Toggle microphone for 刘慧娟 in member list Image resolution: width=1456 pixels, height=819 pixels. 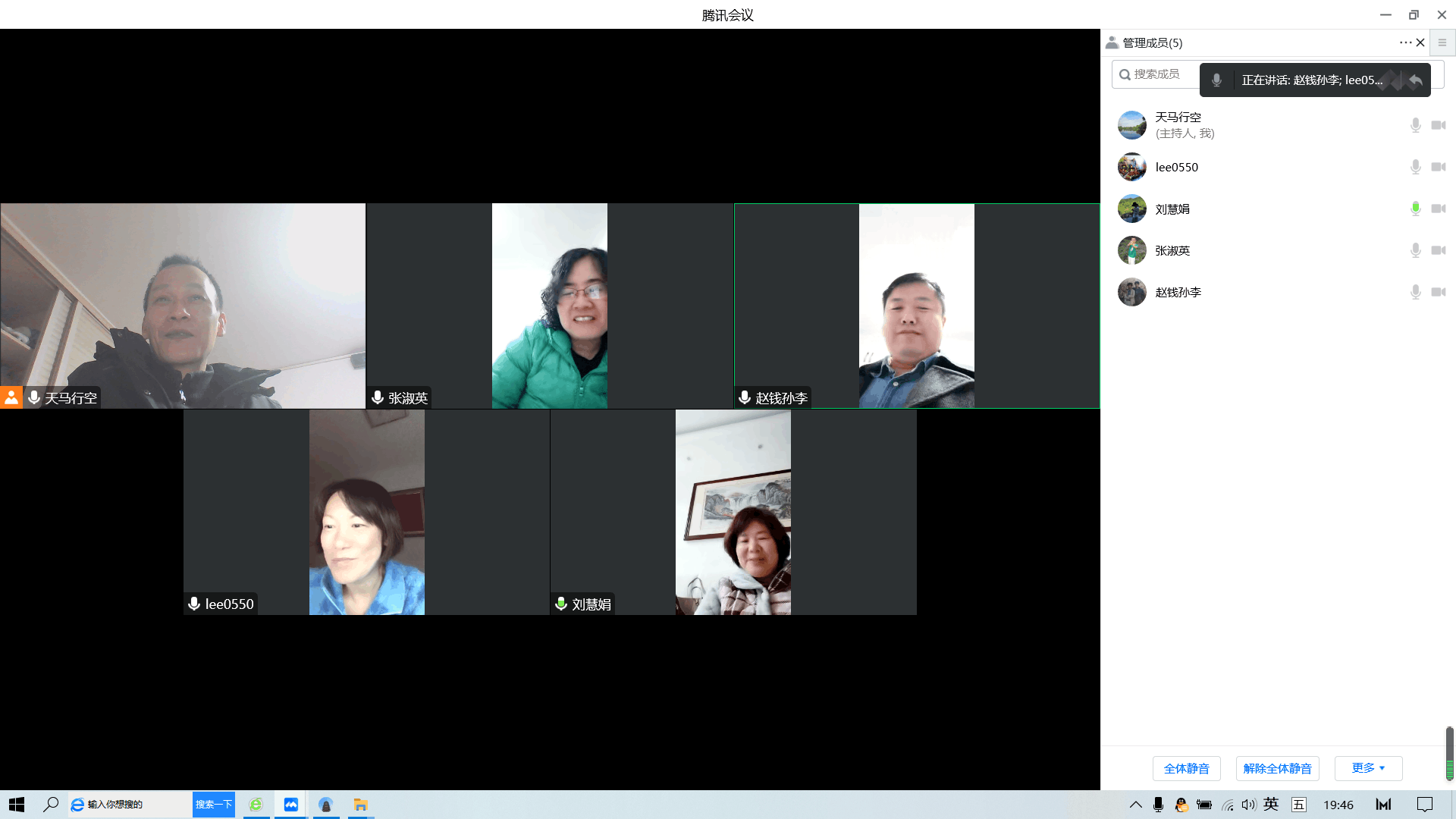1415,209
